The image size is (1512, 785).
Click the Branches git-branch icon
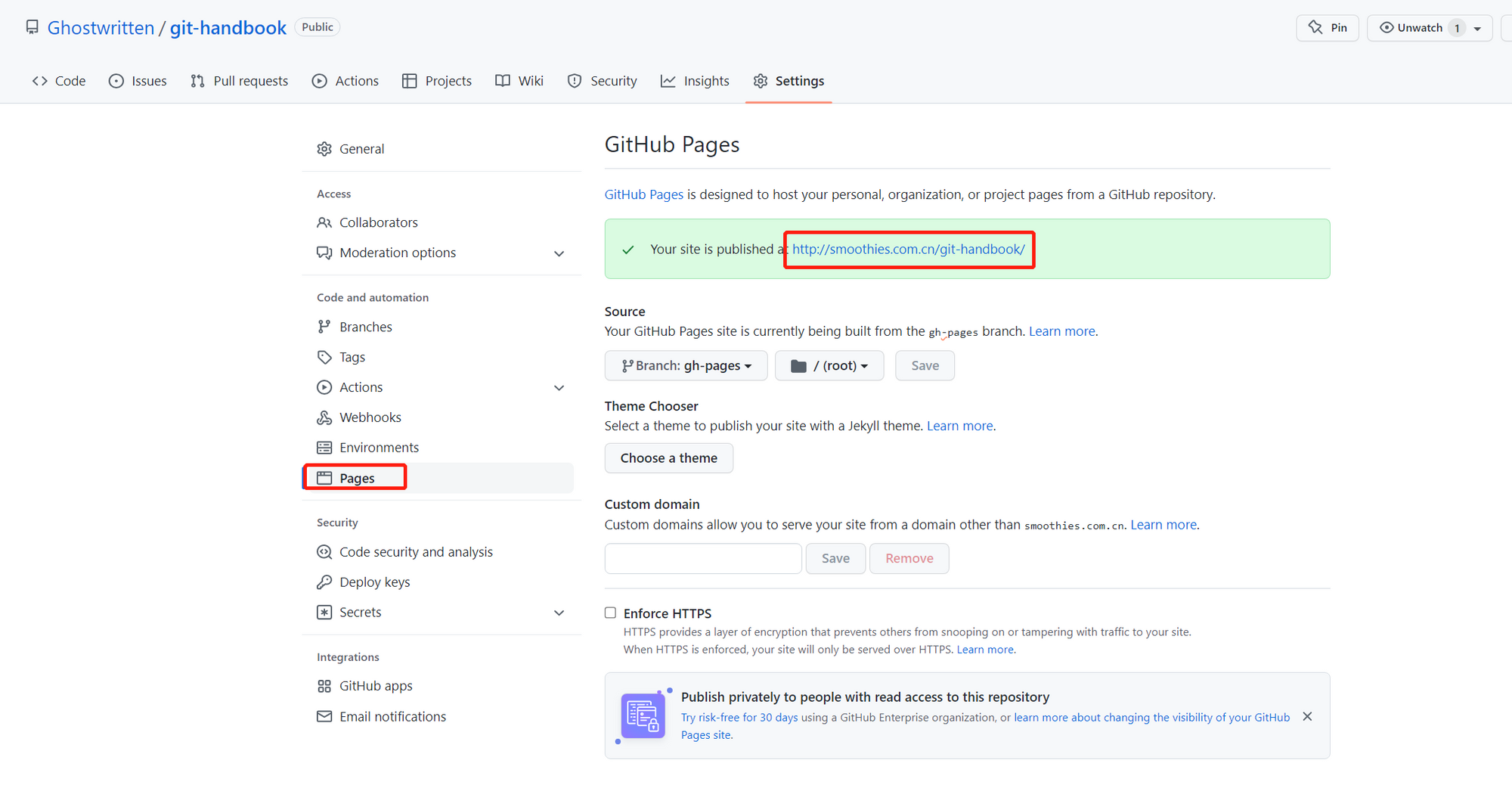point(324,327)
